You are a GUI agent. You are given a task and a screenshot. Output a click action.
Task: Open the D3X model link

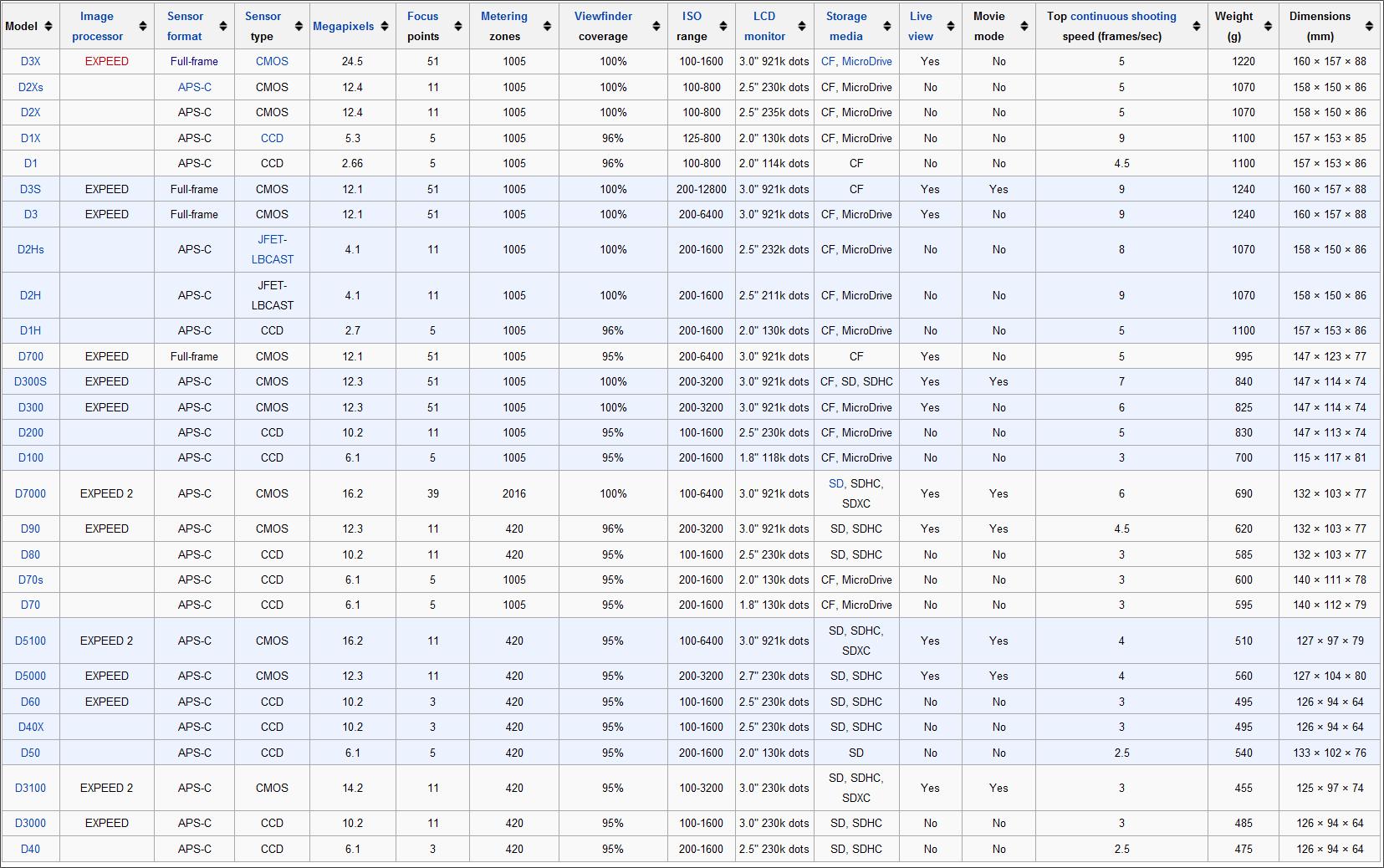point(30,61)
